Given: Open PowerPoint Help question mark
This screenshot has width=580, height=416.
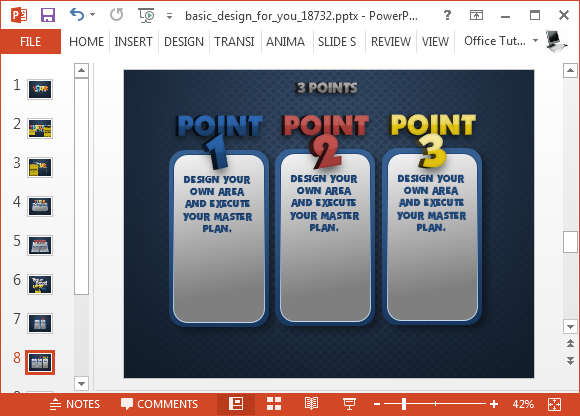Looking at the screenshot, I should coord(447,15).
